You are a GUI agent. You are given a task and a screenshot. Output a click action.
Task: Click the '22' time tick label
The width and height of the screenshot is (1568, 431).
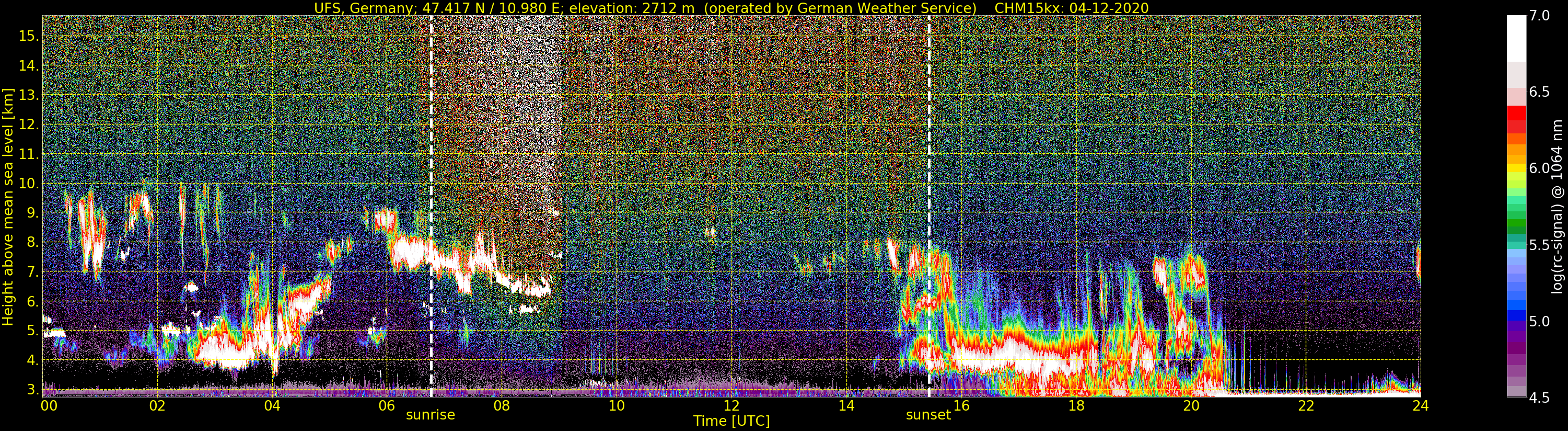point(1306,406)
